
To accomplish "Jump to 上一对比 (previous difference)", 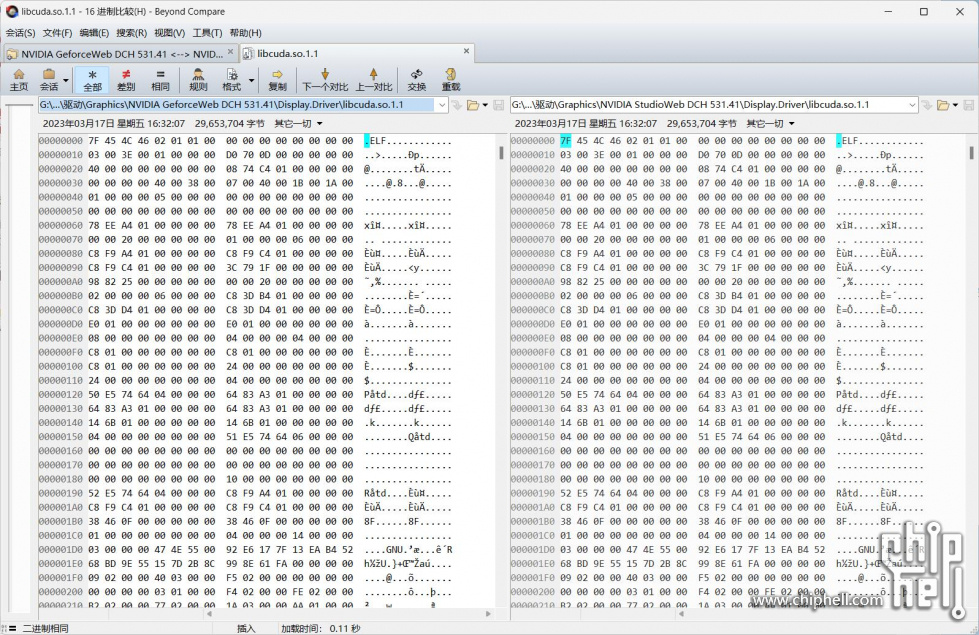I will click(373, 80).
